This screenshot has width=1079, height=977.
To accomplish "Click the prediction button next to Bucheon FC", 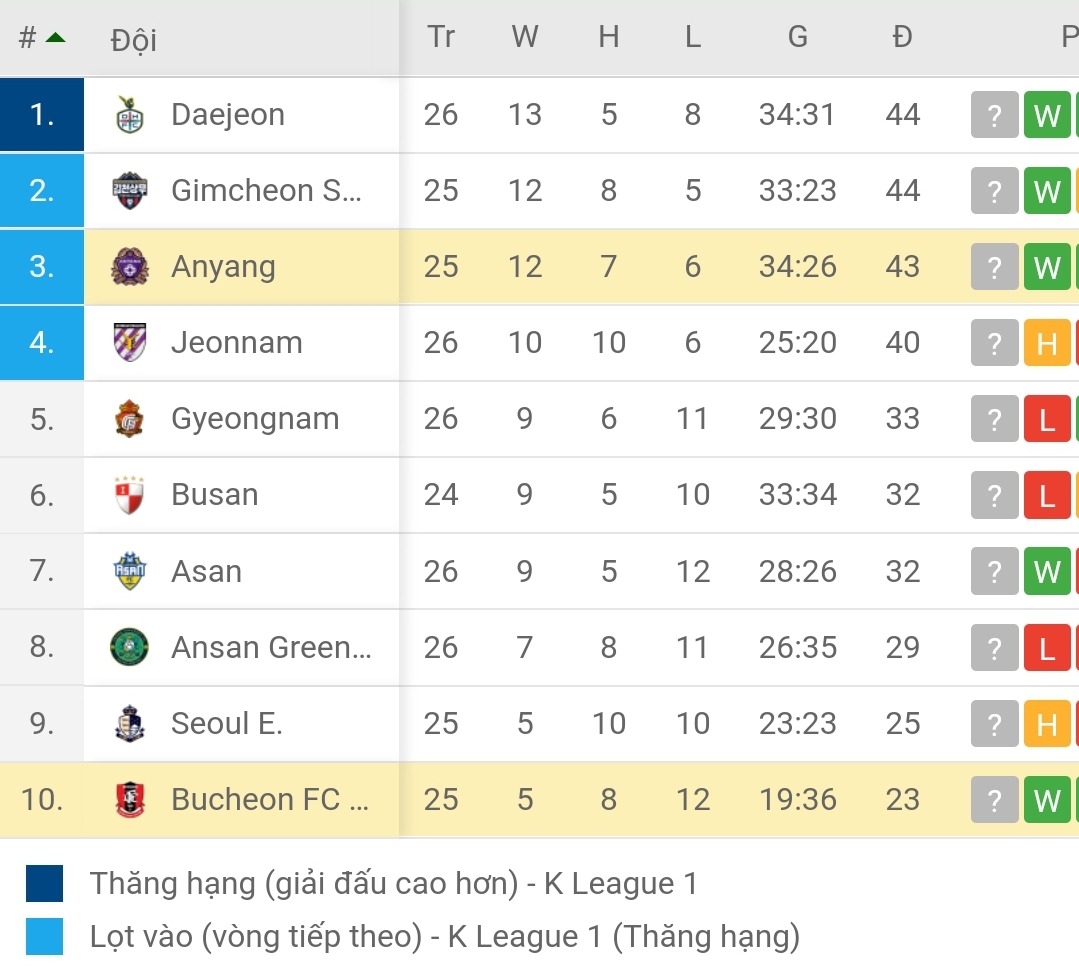I will click(994, 799).
